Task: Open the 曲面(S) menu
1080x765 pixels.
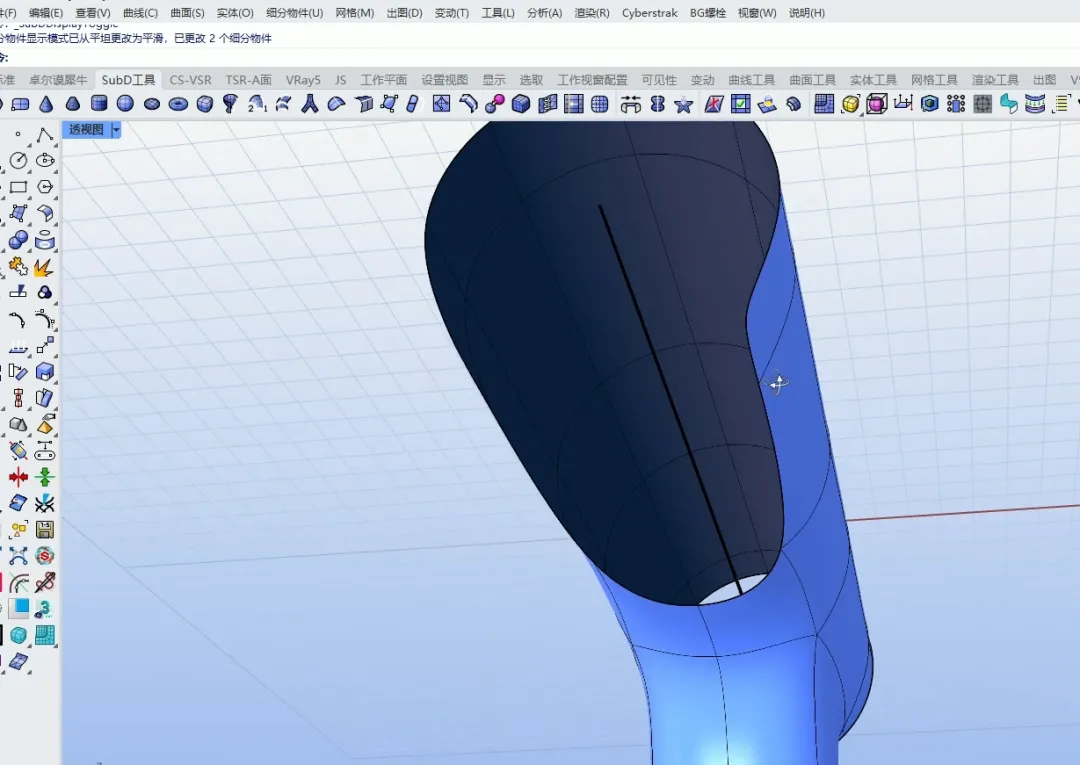Action: (187, 12)
